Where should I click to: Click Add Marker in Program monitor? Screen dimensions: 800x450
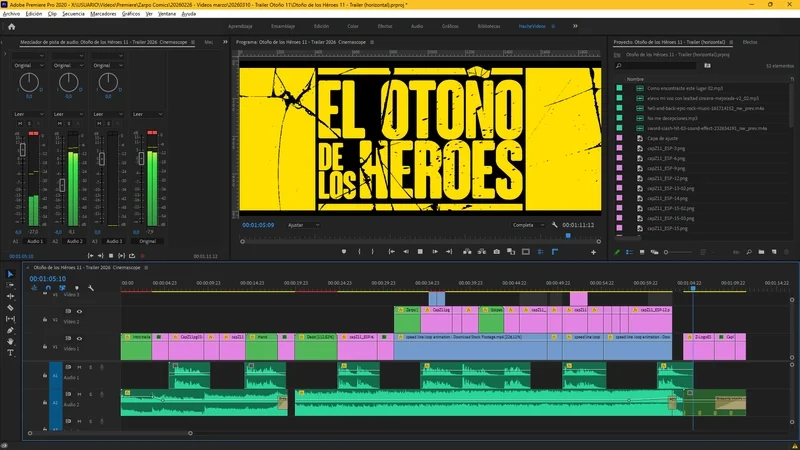[344, 252]
